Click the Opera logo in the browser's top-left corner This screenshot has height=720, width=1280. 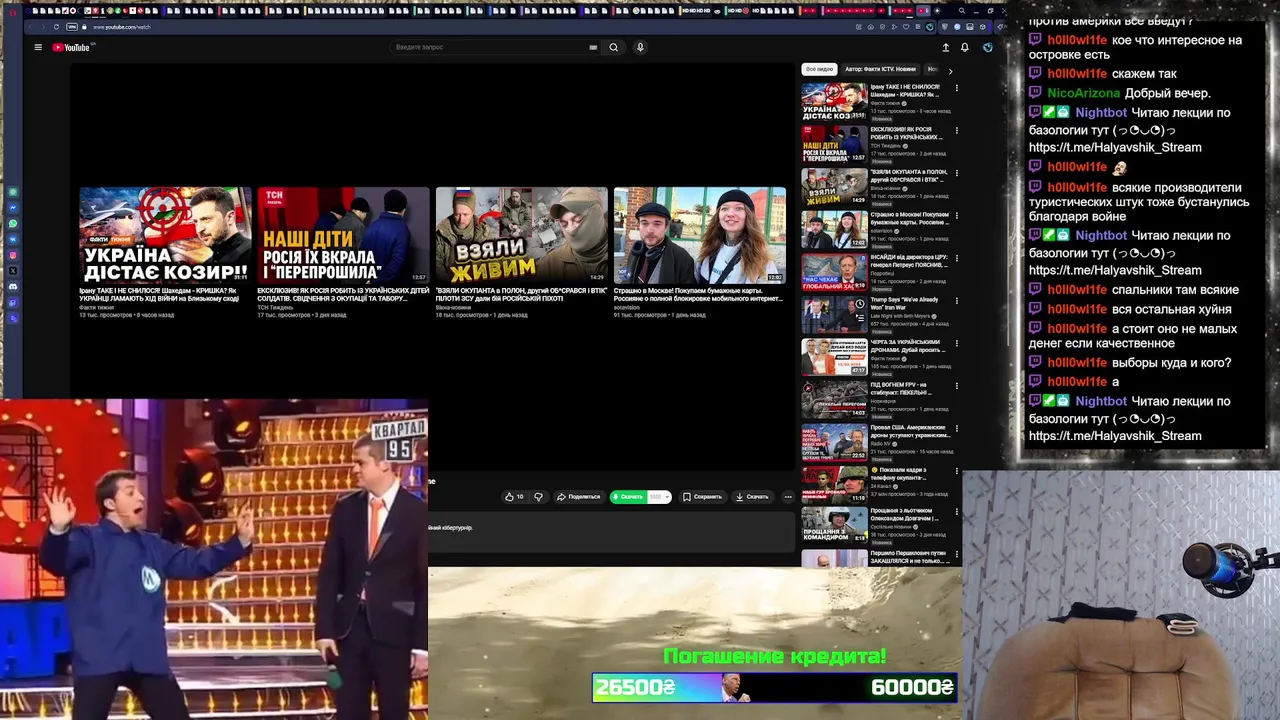[x=12, y=11]
